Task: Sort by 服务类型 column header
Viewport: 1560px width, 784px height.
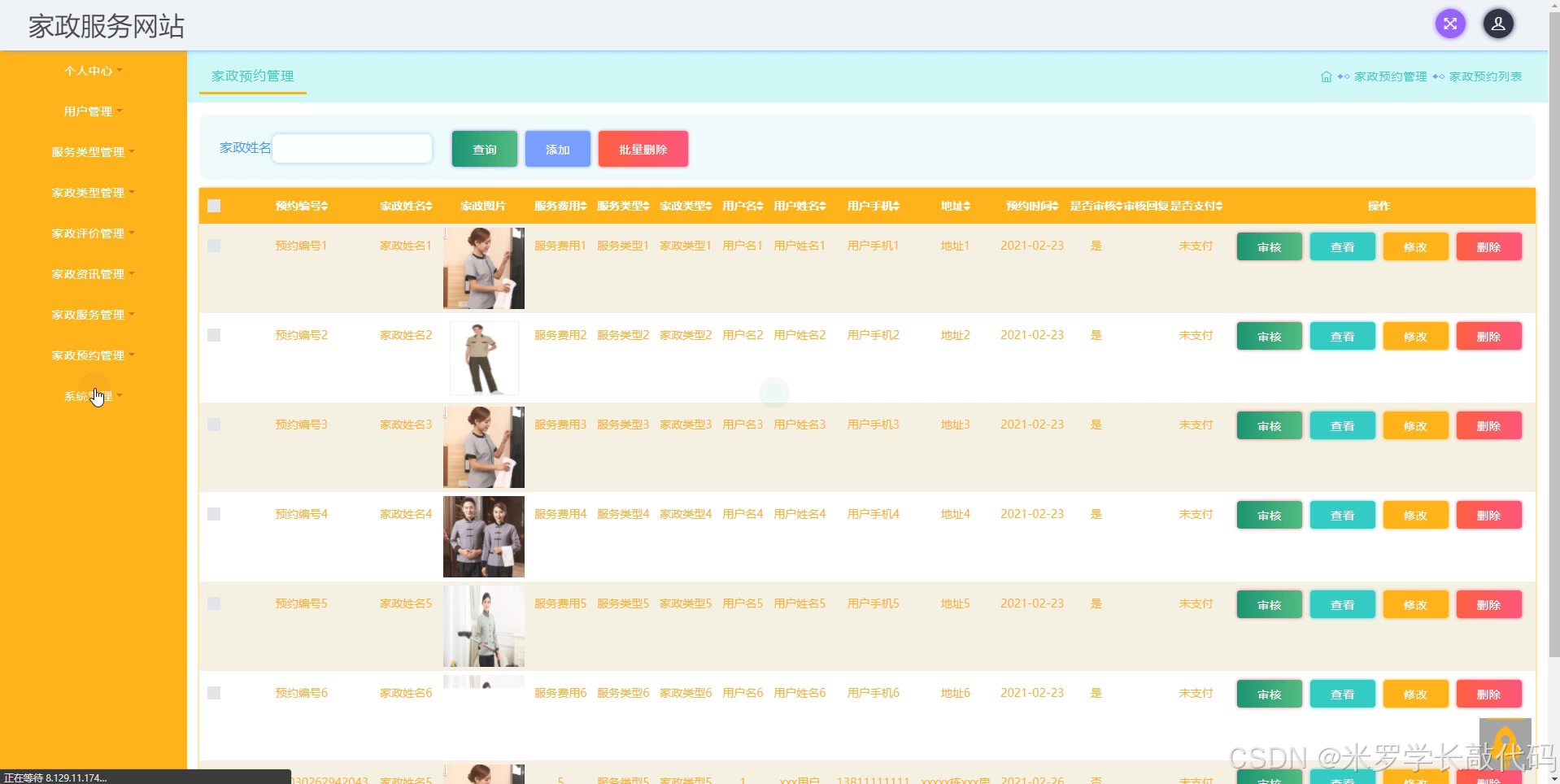Action: (x=623, y=206)
